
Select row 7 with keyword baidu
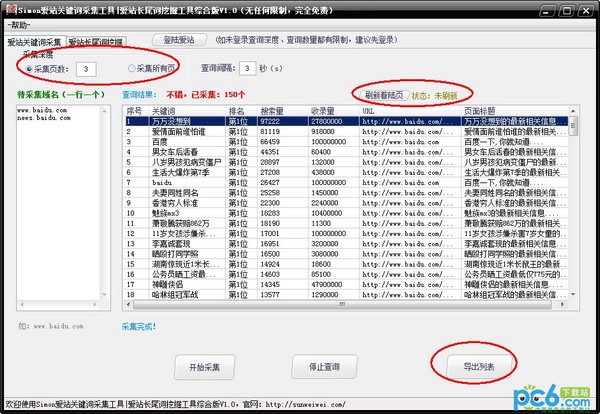click(x=347, y=183)
